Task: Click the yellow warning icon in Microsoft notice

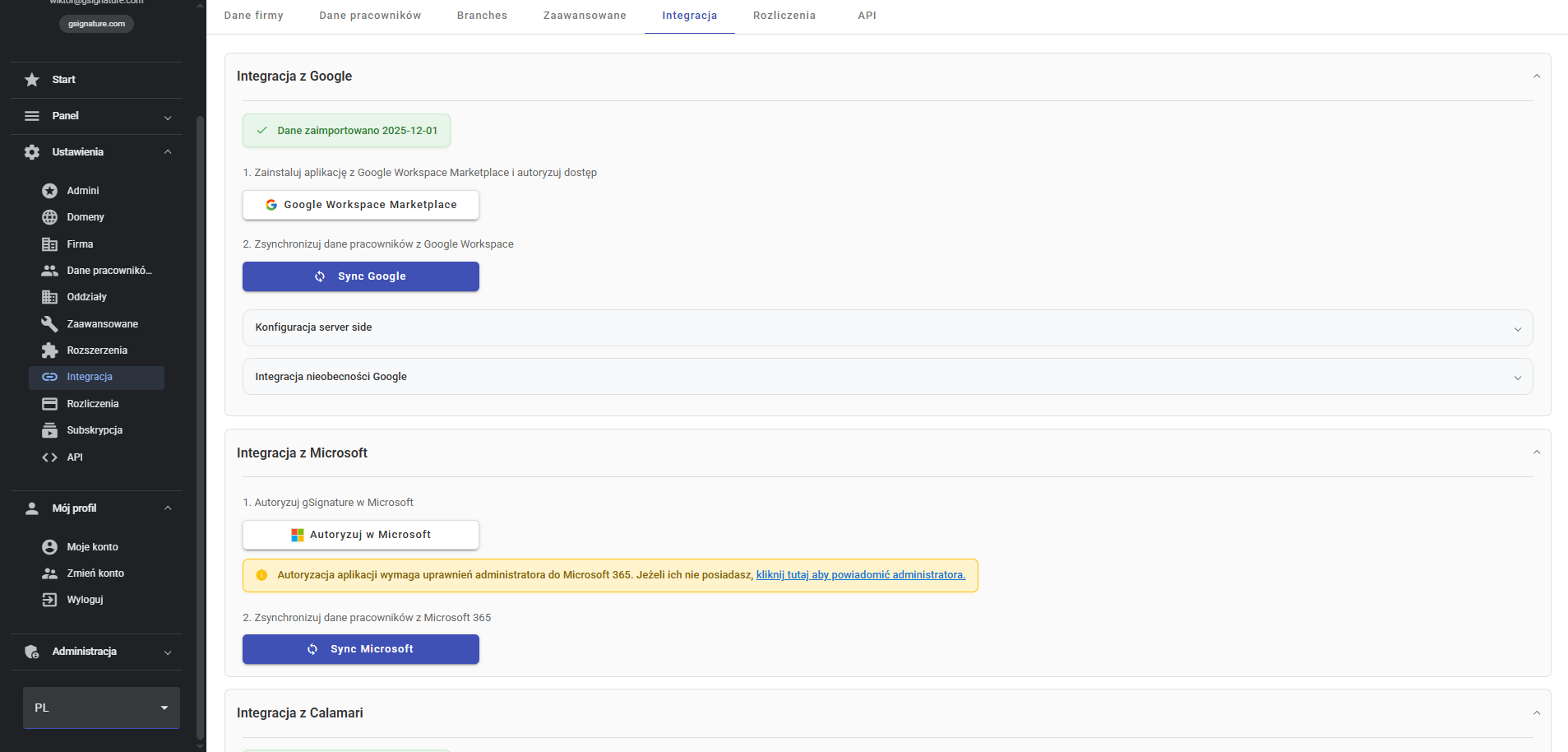Action: pyautogui.click(x=261, y=575)
